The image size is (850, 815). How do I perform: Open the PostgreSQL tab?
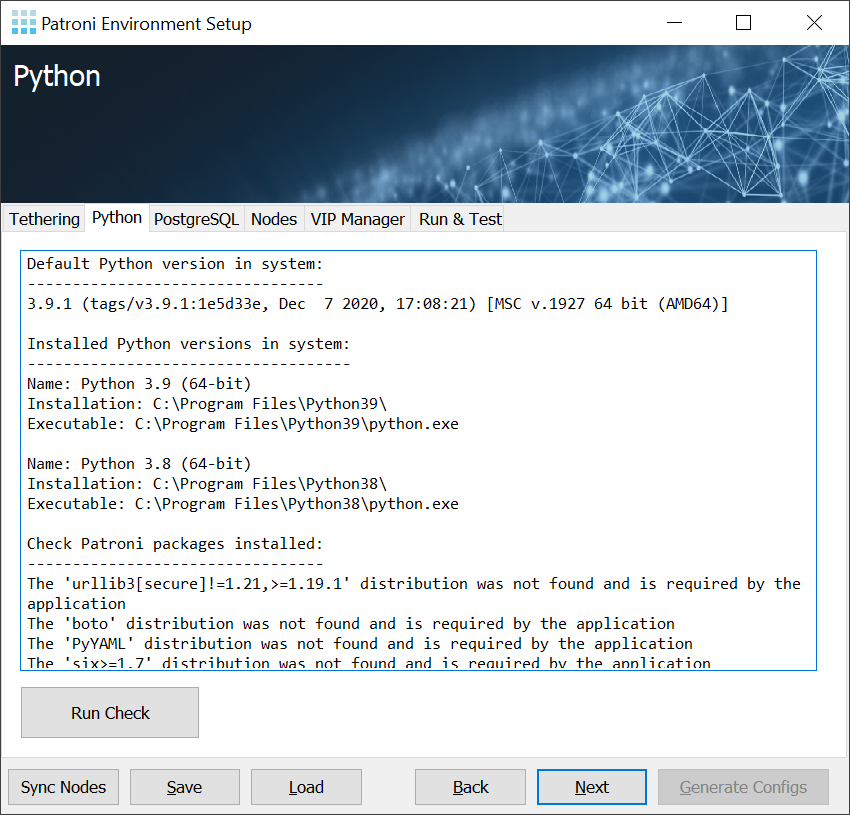[196, 219]
